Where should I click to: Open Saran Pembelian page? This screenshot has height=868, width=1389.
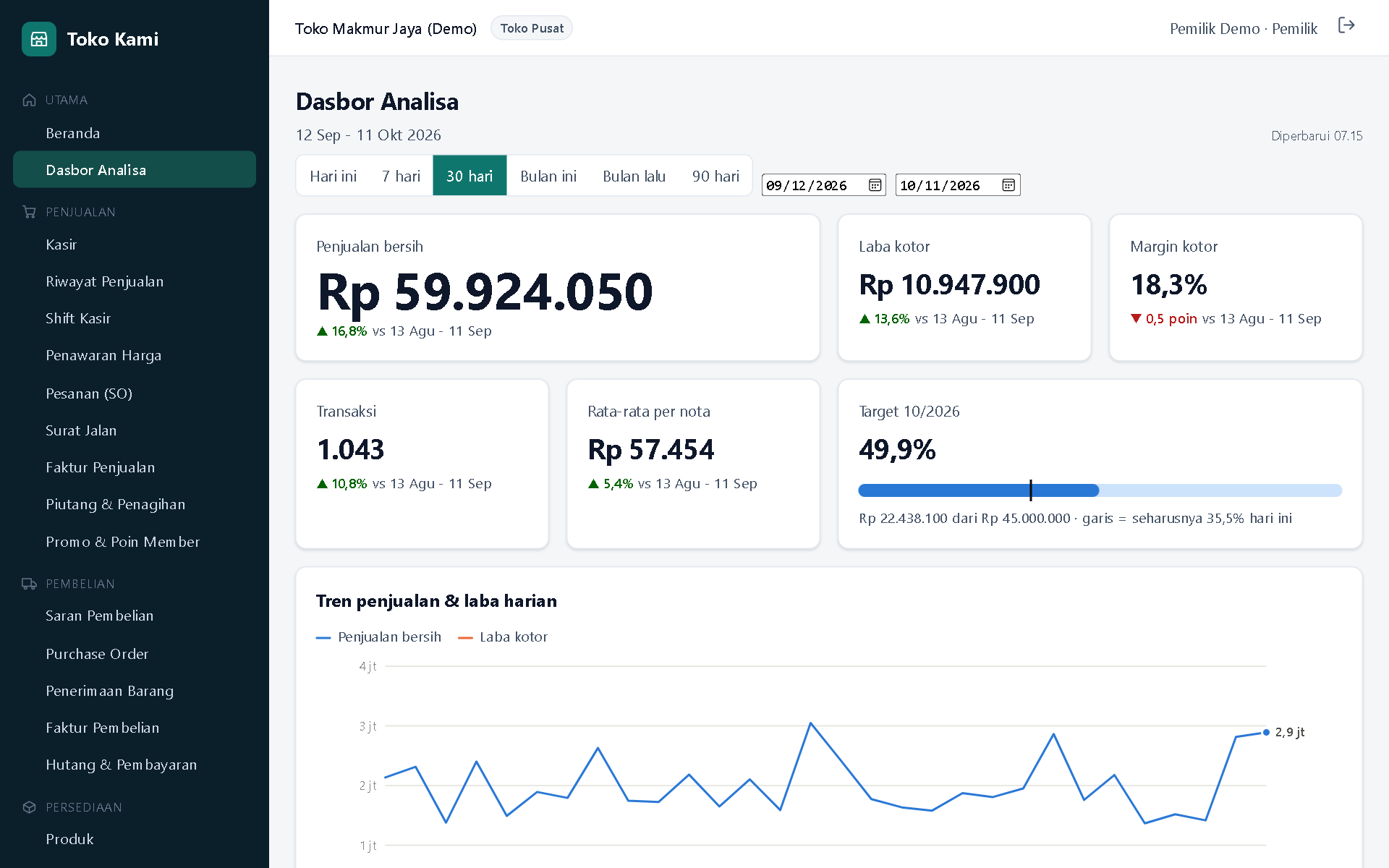[135, 616]
